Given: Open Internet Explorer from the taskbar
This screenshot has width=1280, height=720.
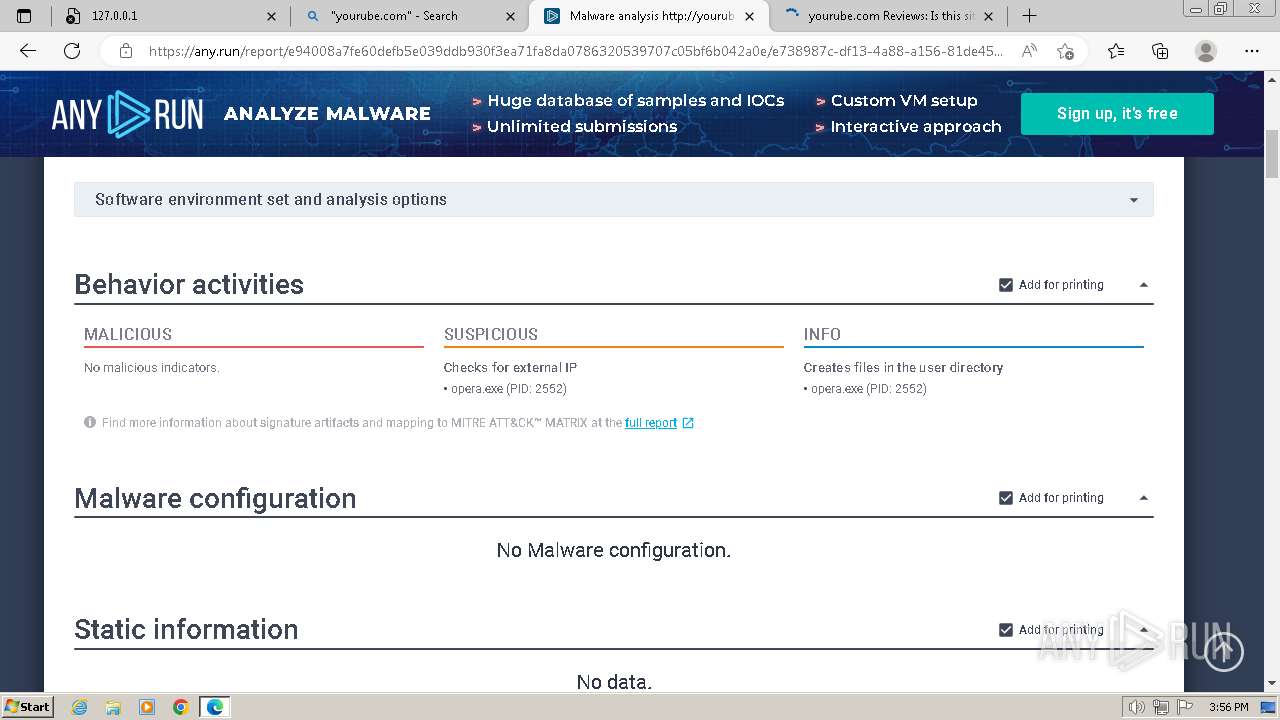Looking at the screenshot, I should point(79,707).
